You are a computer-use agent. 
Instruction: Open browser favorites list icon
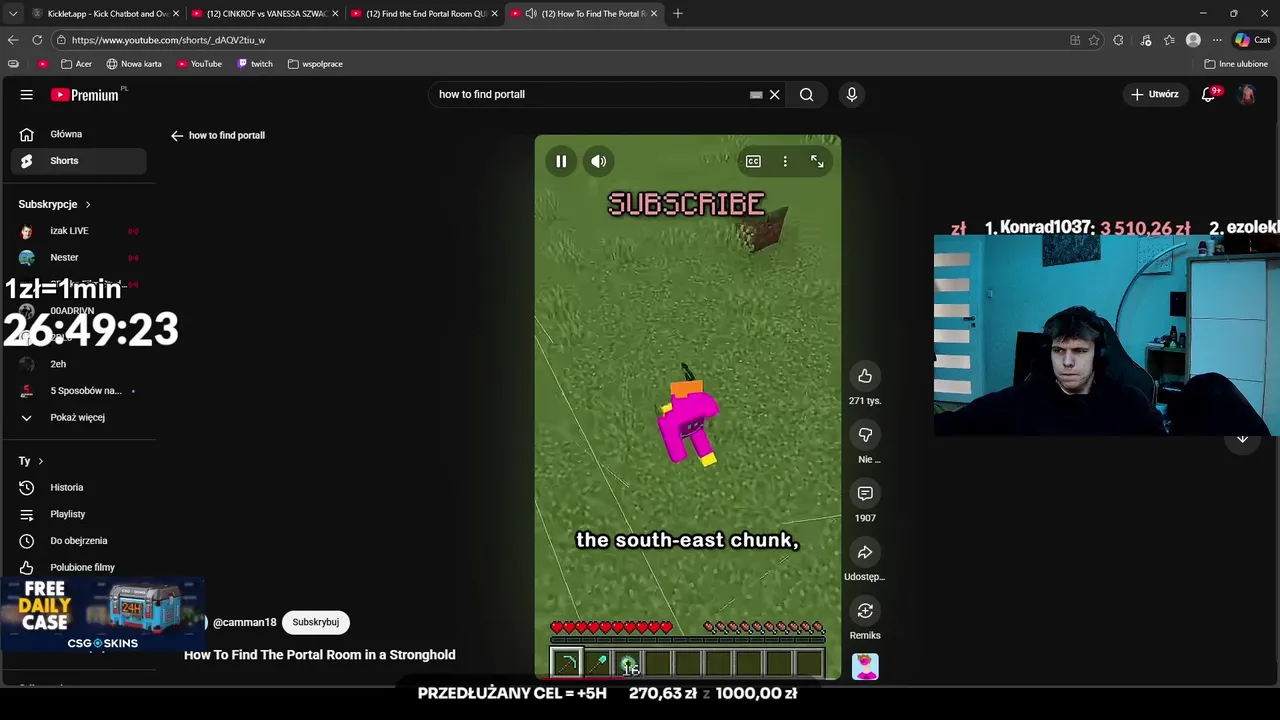pos(1169,40)
